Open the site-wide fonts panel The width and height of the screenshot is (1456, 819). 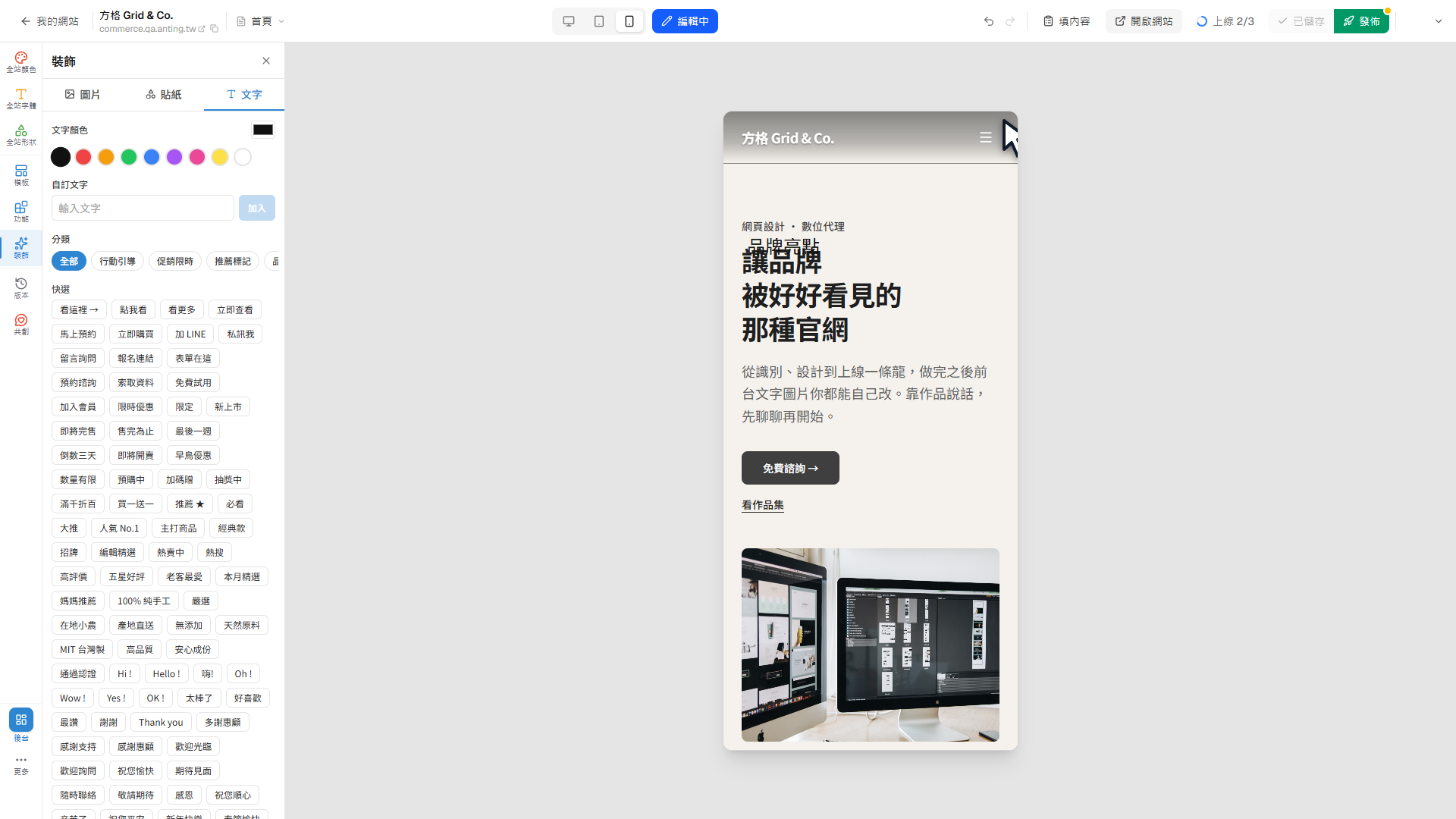21,99
